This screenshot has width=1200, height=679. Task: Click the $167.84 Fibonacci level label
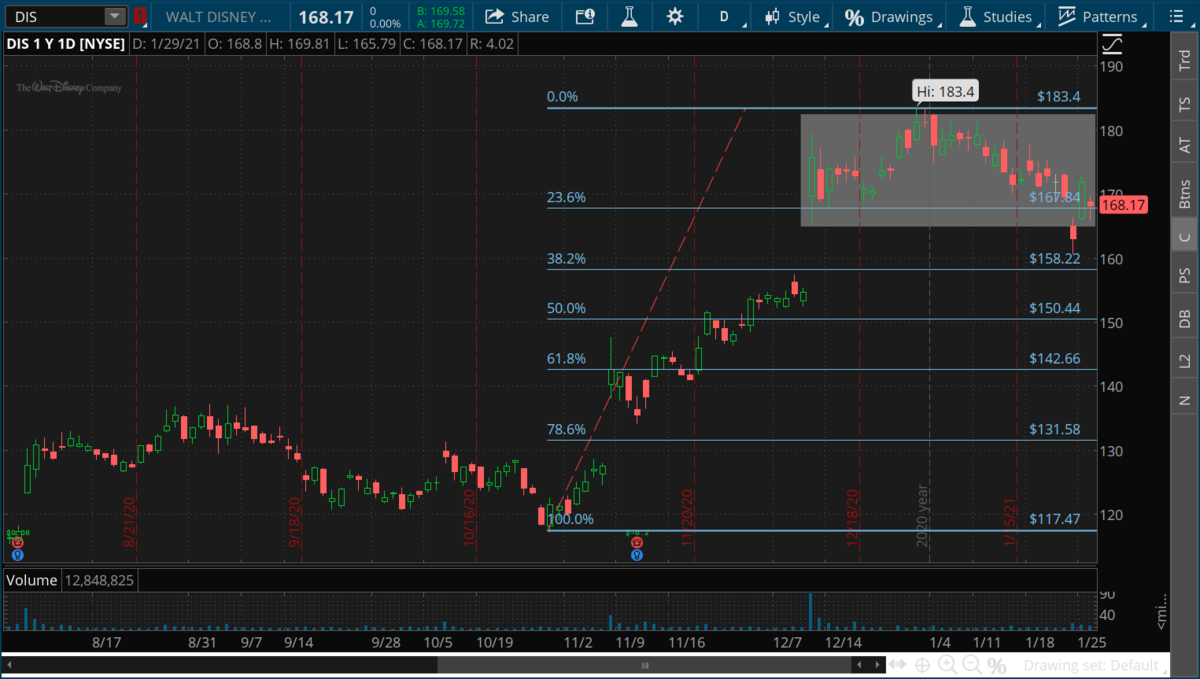point(1055,197)
